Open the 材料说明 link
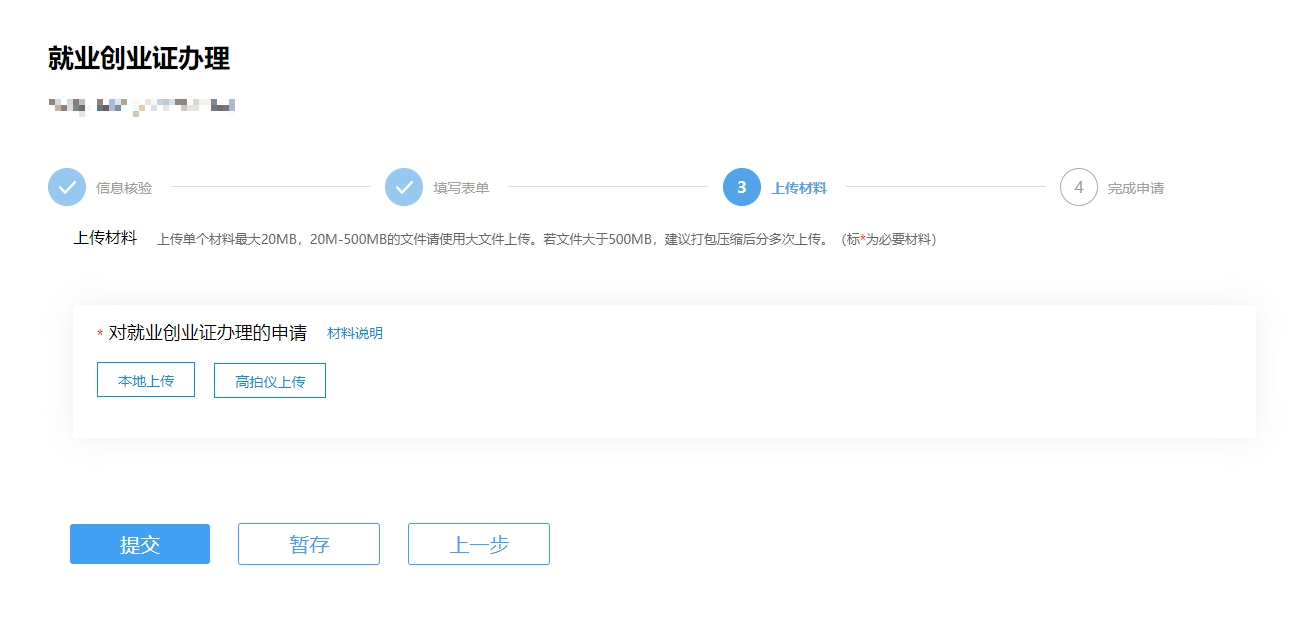The image size is (1289, 630). [x=355, y=333]
